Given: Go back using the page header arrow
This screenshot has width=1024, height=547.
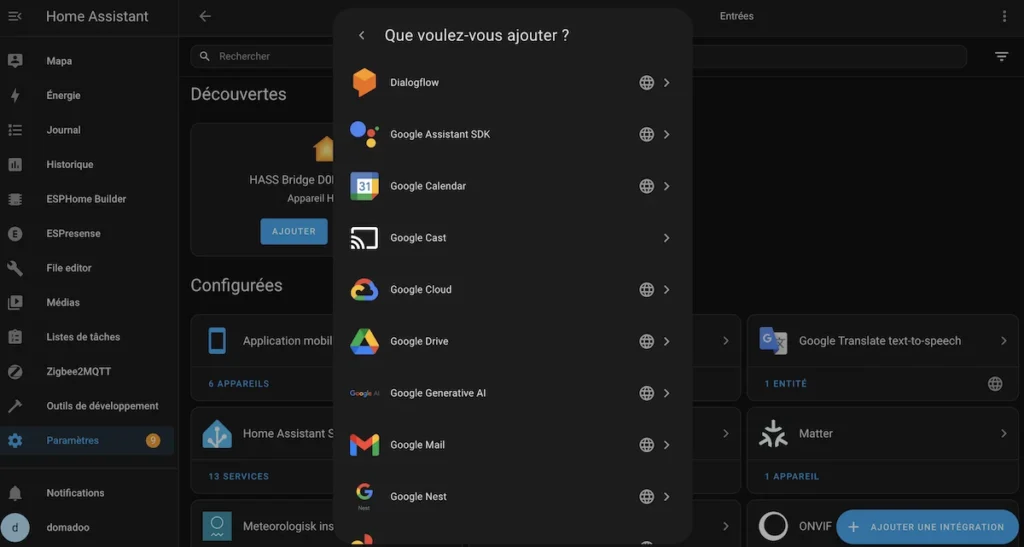Looking at the screenshot, I should pos(205,16).
